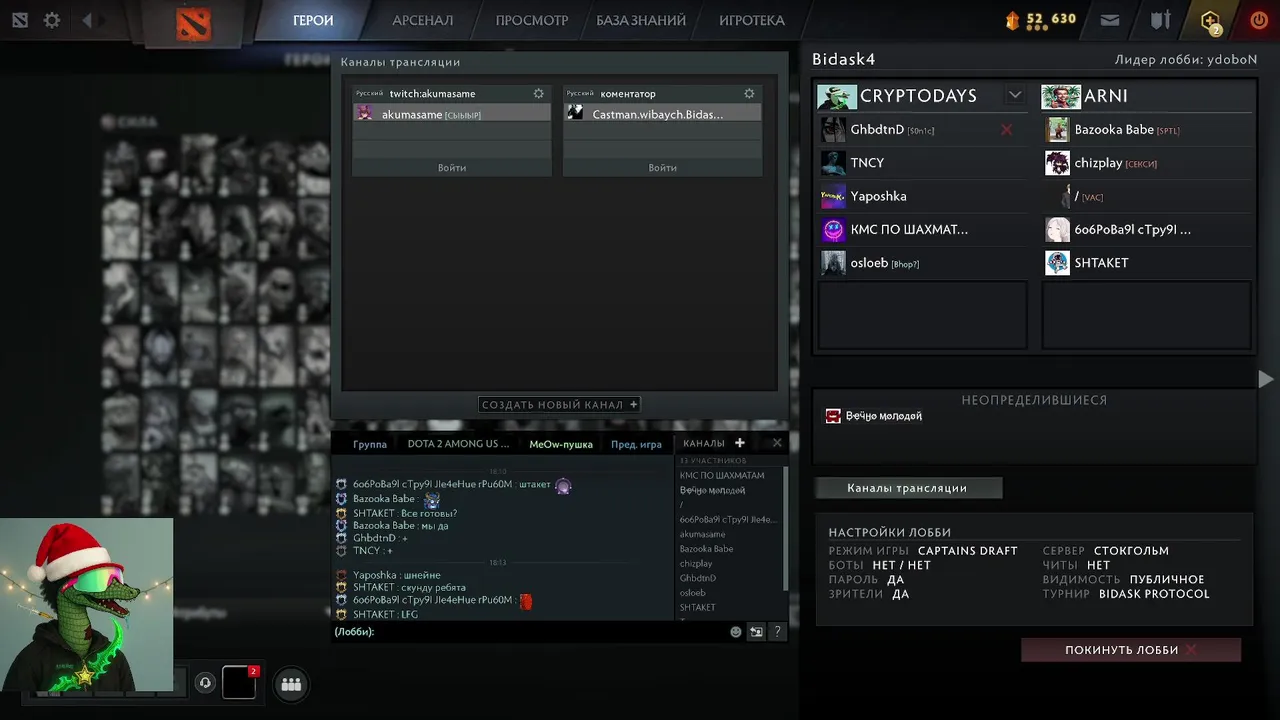This screenshot has width=1280, height=720.
Task: Open the mail envelope icon
Action: coord(1110,20)
